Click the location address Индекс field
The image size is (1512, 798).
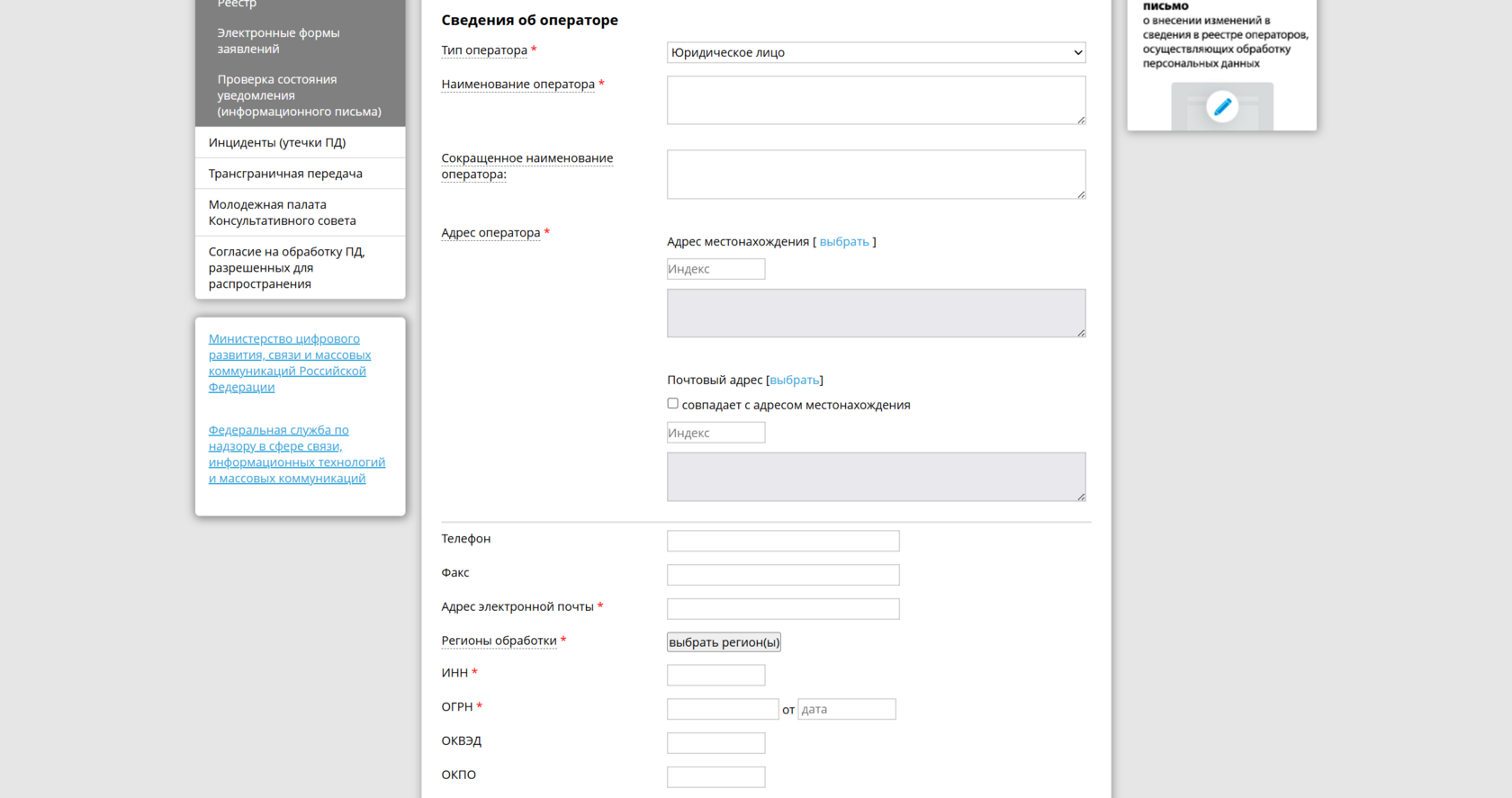[x=715, y=269]
